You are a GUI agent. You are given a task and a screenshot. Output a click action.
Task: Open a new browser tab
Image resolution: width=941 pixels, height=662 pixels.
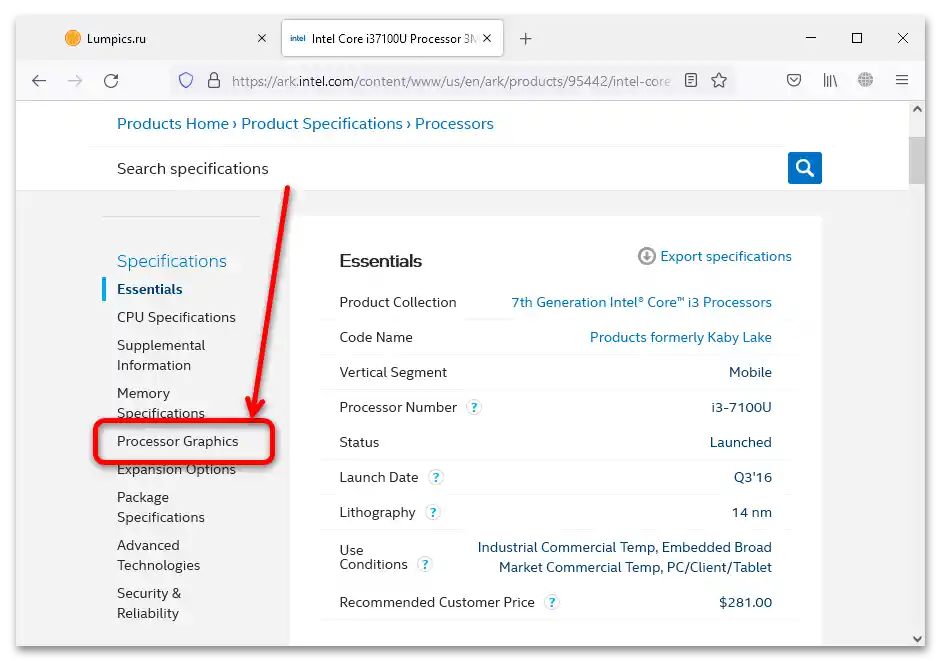pos(526,39)
